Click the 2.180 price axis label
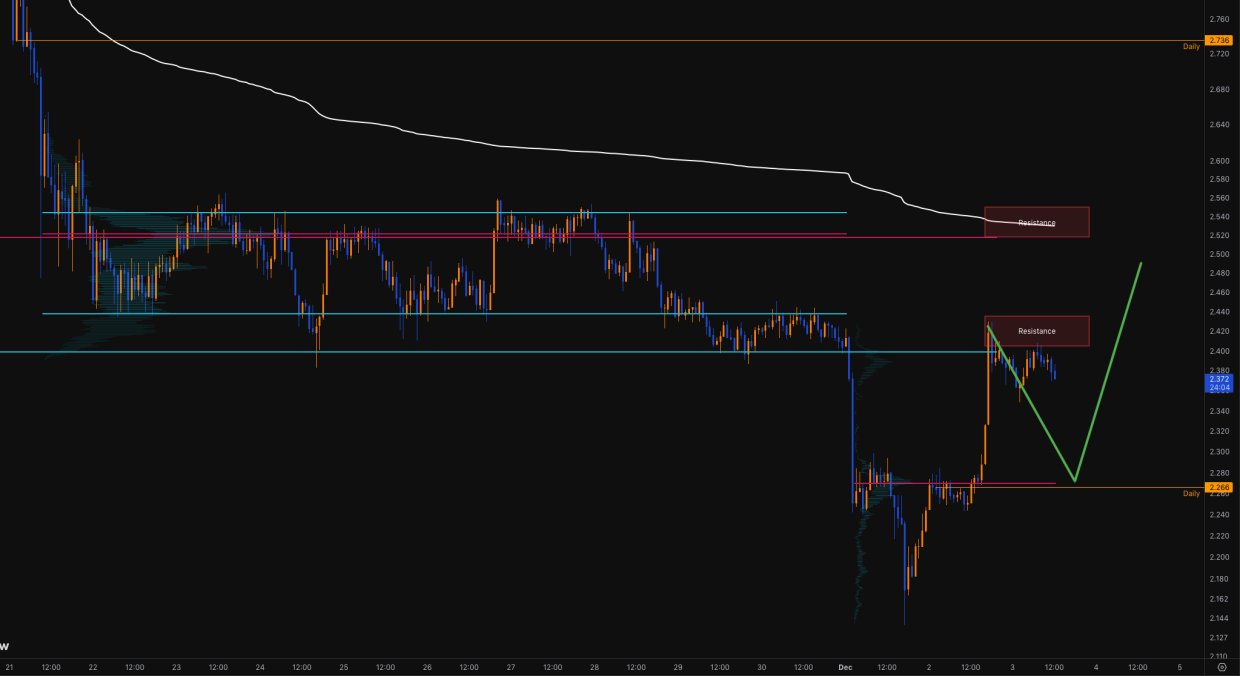This screenshot has height=676, width=1240. point(1219,578)
